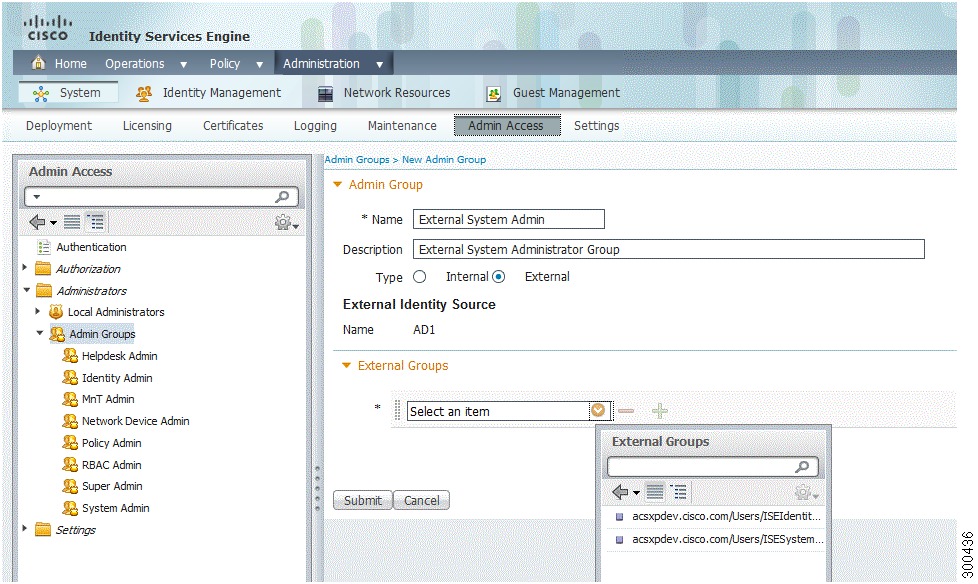Click the Network Resources server icon
The image size is (978, 584).
(325, 94)
